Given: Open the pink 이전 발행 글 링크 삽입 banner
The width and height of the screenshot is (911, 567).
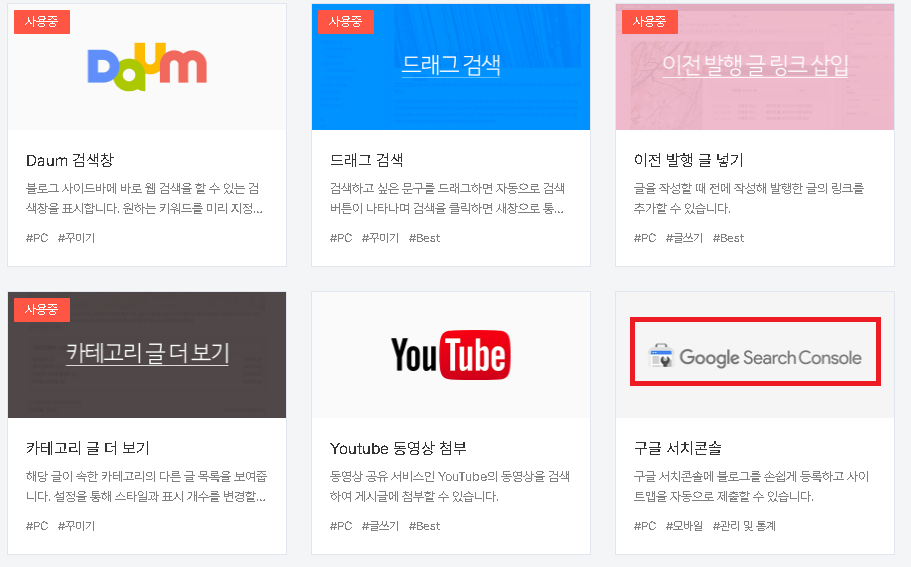Looking at the screenshot, I should coord(755,67).
